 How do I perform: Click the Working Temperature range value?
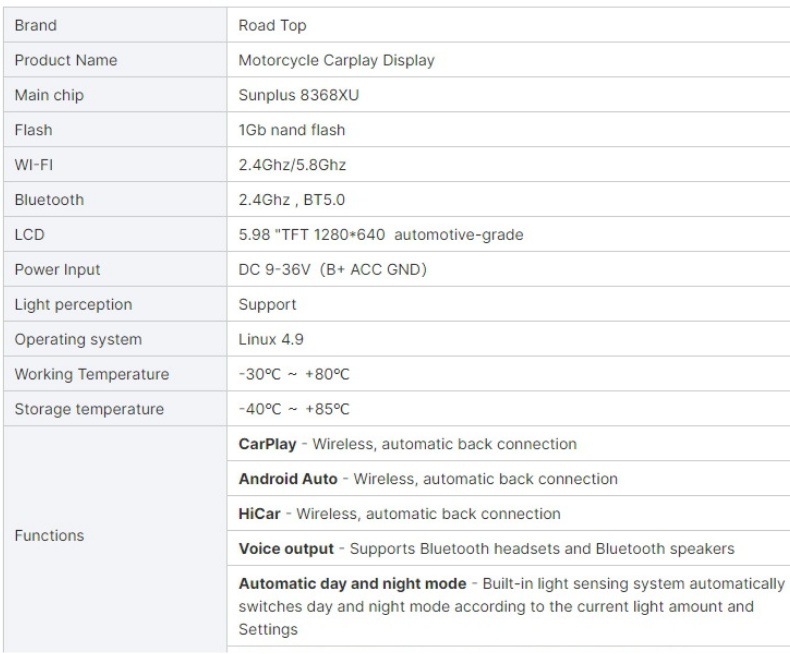(x=294, y=374)
